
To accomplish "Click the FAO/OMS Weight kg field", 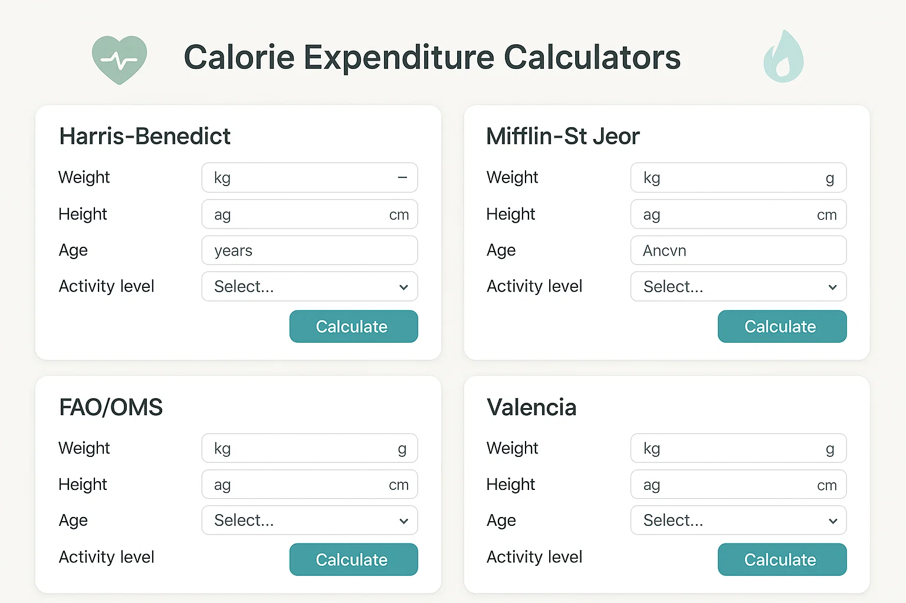I will [309, 448].
